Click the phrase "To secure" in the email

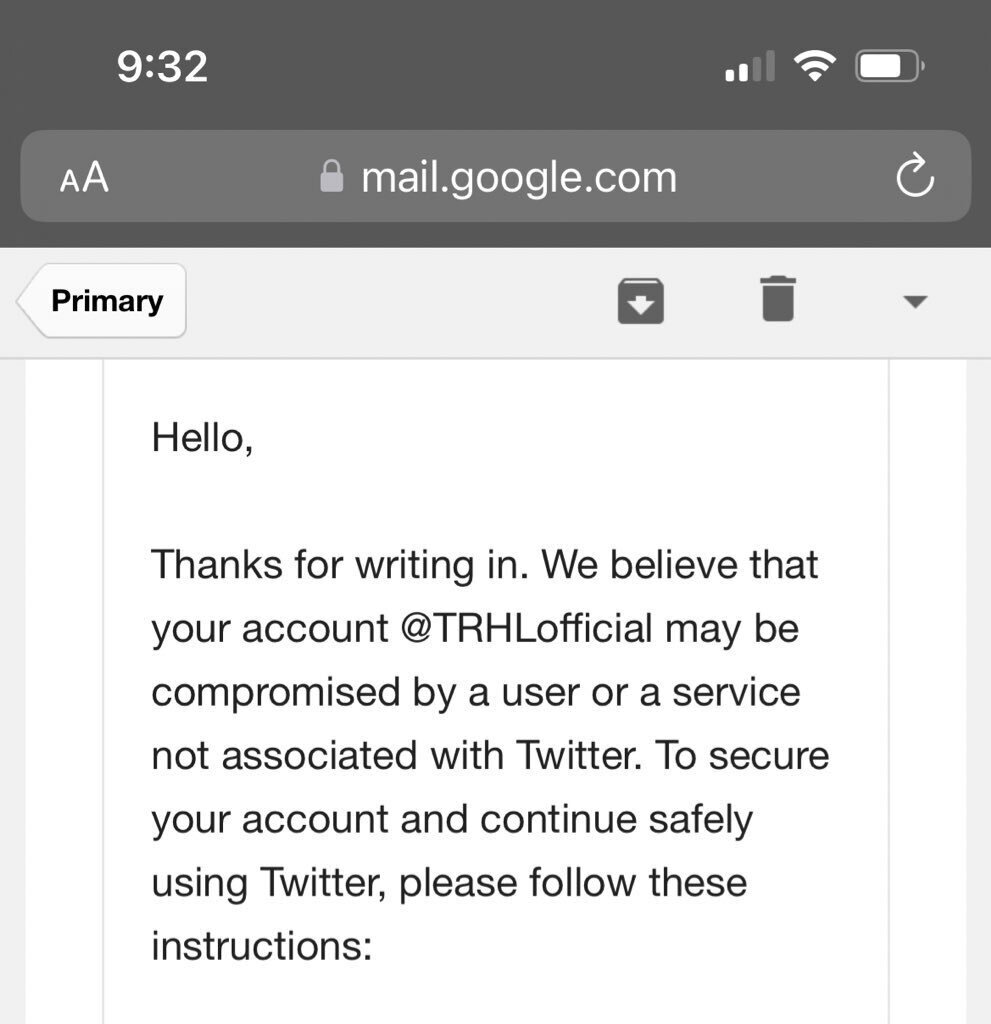(x=743, y=756)
